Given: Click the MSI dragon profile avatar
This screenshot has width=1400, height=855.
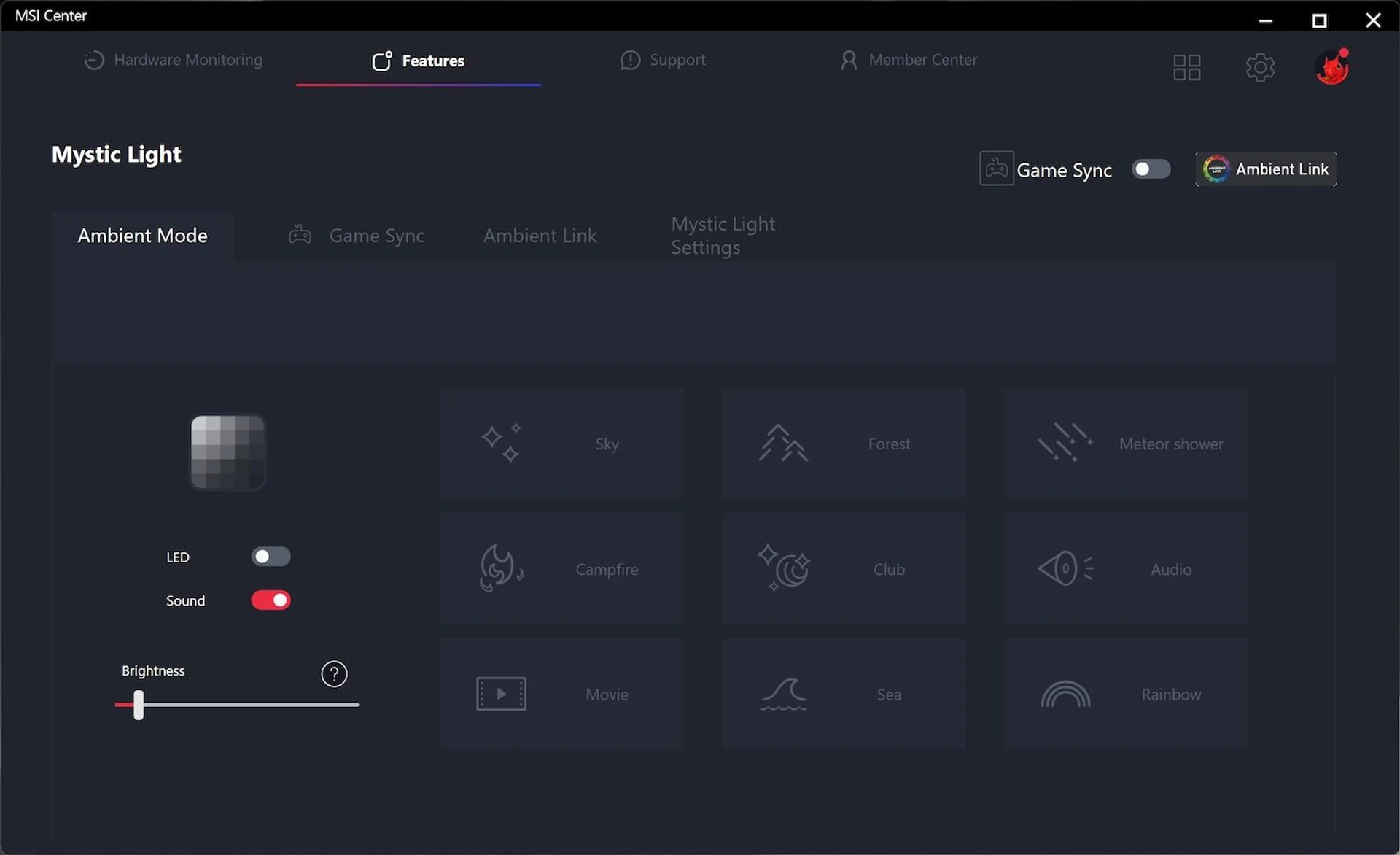Looking at the screenshot, I should click(1332, 67).
